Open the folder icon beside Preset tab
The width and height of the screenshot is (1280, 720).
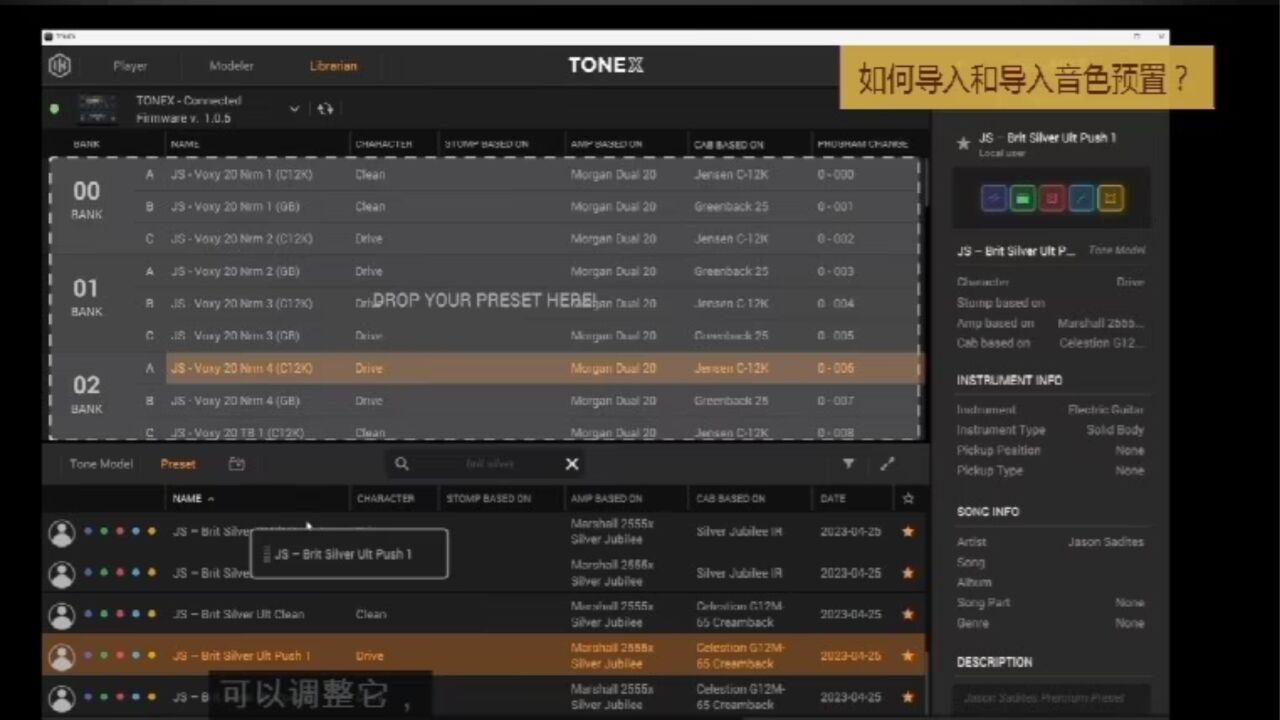pyautogui.click(x=236, y=464)
